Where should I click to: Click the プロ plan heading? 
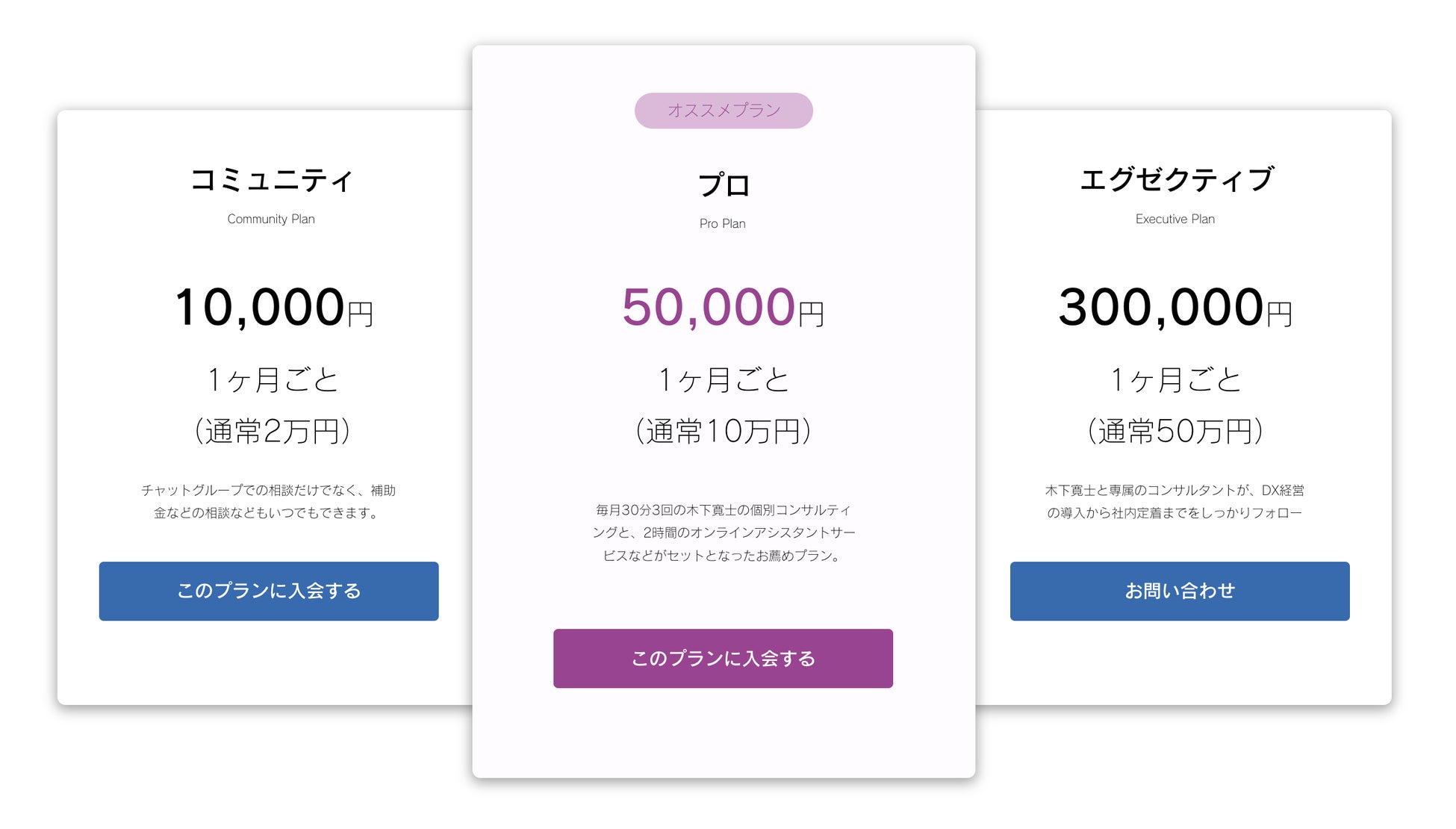[x=724, y=185]
